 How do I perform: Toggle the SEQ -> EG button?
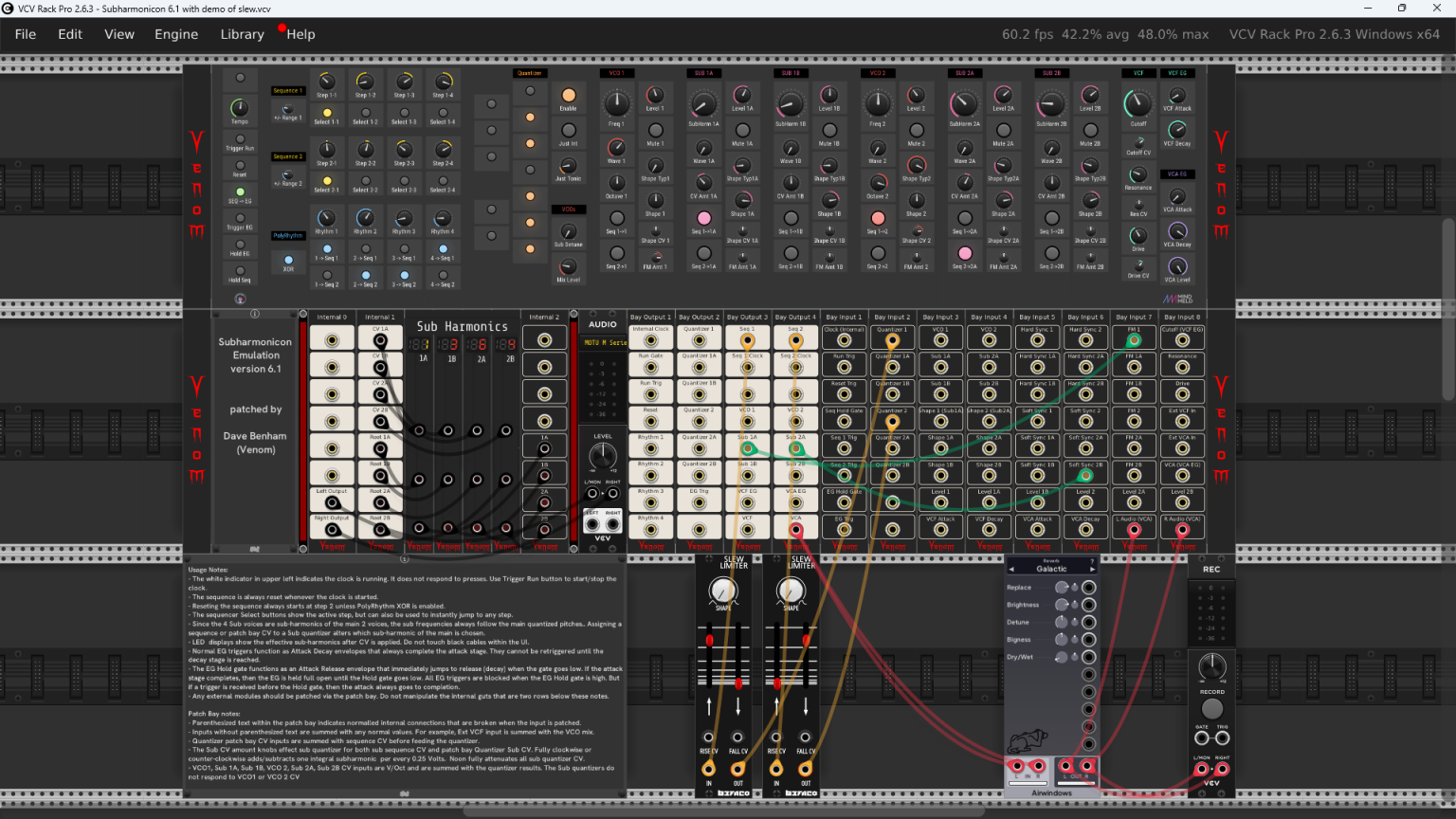(240, 191)
